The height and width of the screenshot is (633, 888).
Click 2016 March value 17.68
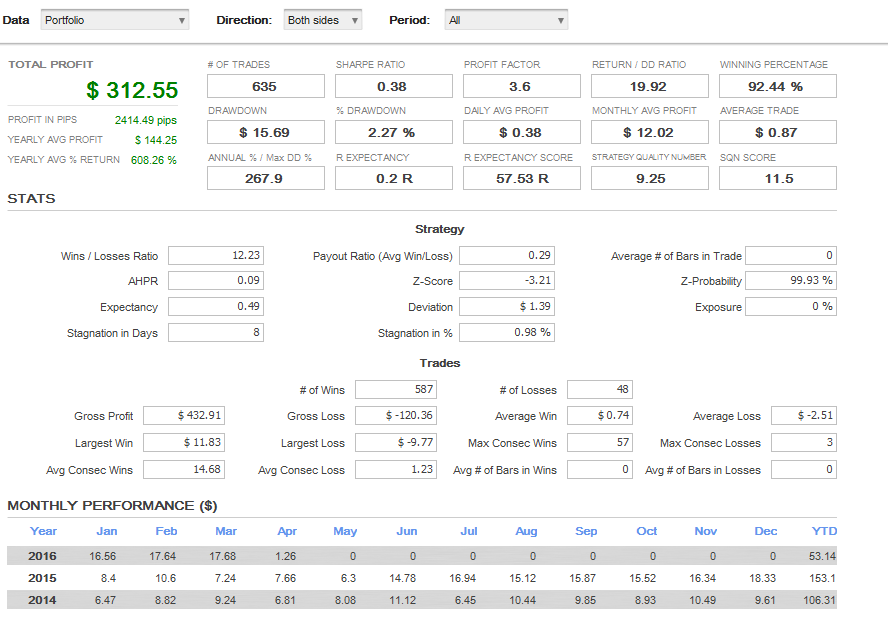[x=223, y=556]
